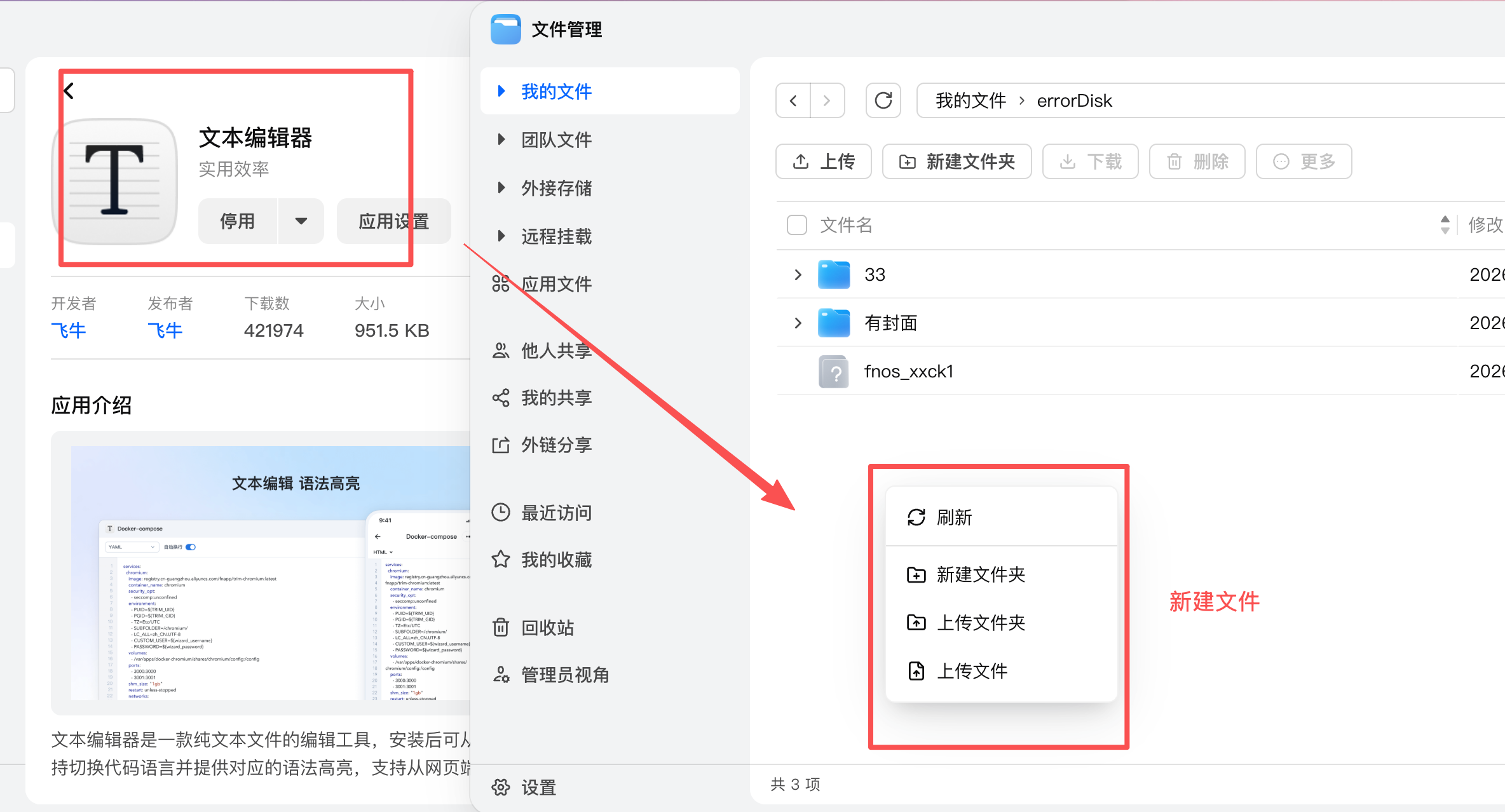
Task: Toggle the file name column sort arrows
Action: 1445,225
